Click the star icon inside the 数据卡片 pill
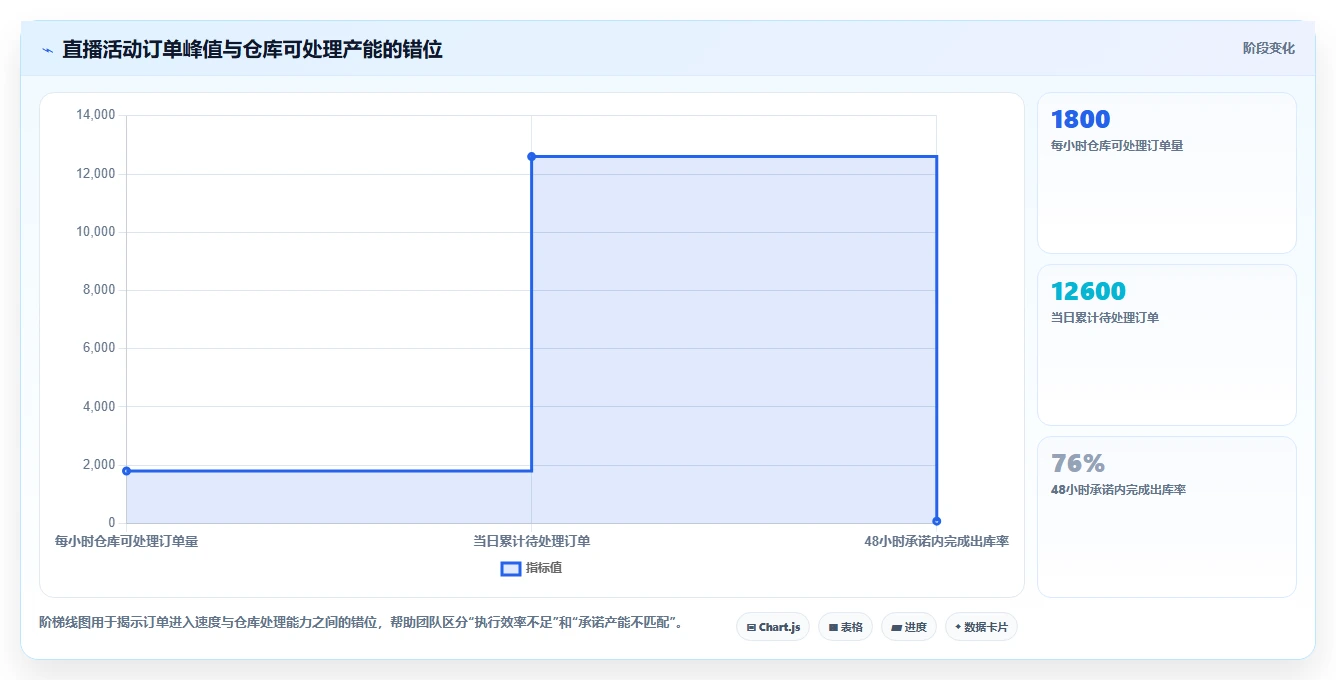1336x680 pixels. tap(958, 627)
